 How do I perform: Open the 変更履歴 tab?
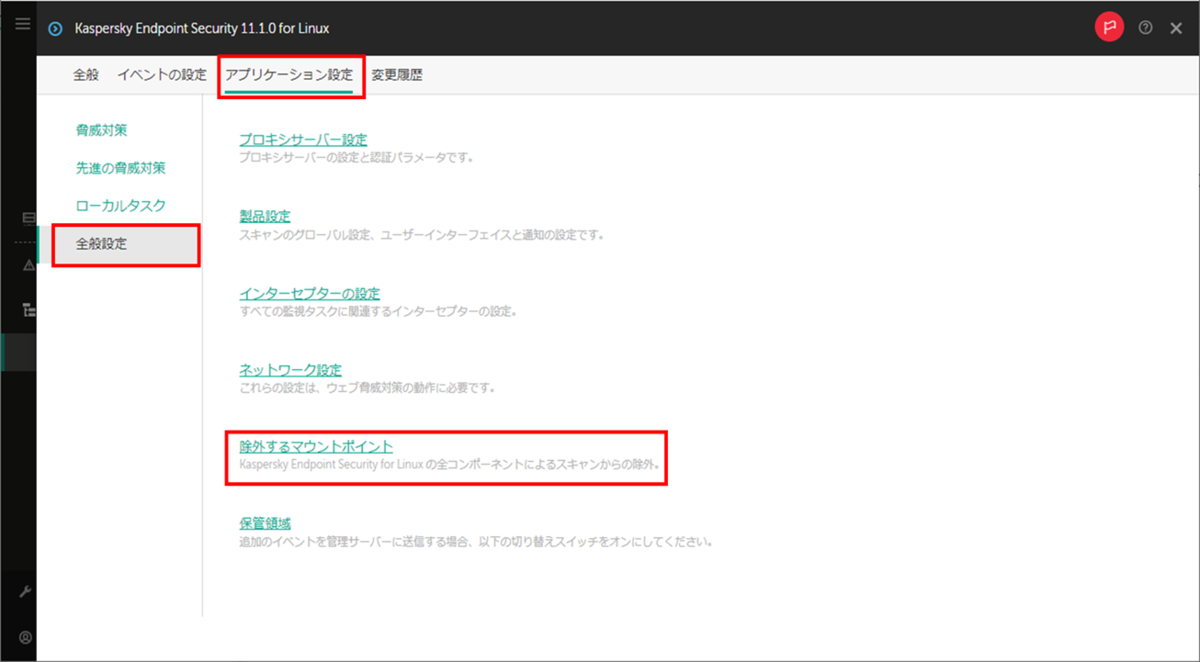[397, 75]
